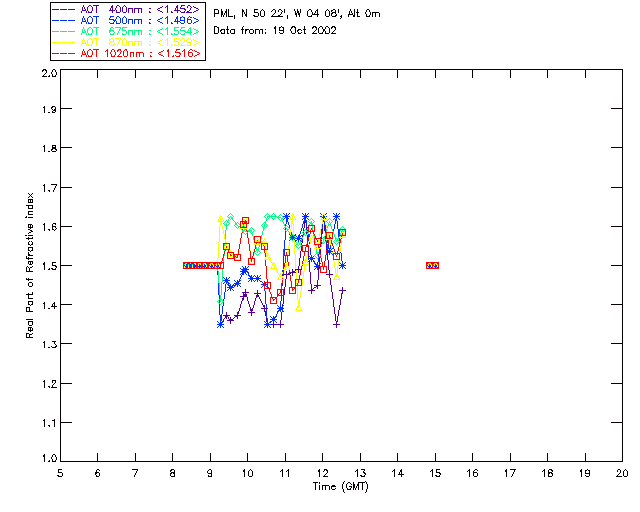
Task: Click the x-axis label 10
Action: [247, 473]
